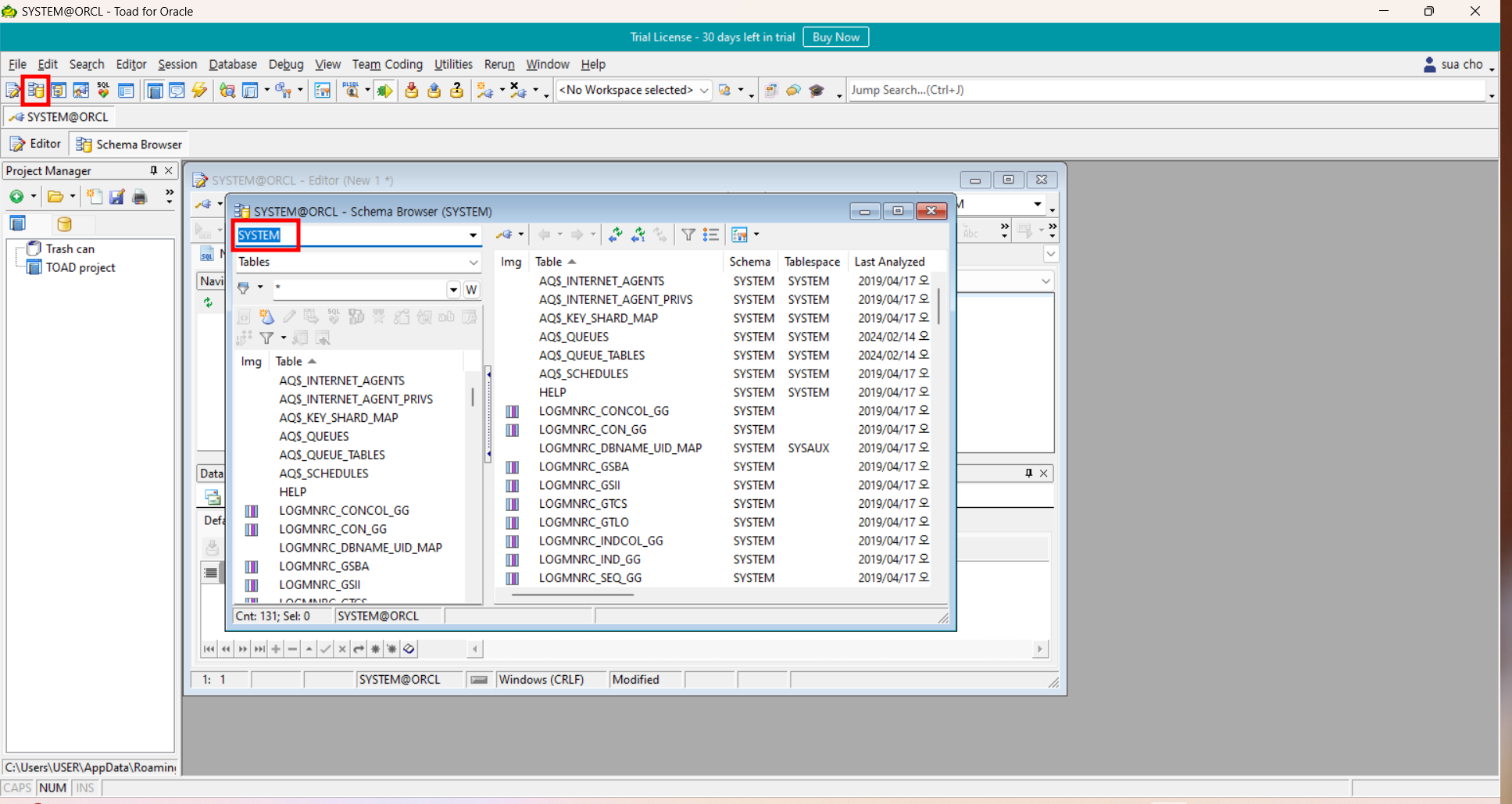Image resolution: width=1512 pixels, height=804 pixels.
Task: Sort by Last Analyzed column header
Action: point(889,262)
